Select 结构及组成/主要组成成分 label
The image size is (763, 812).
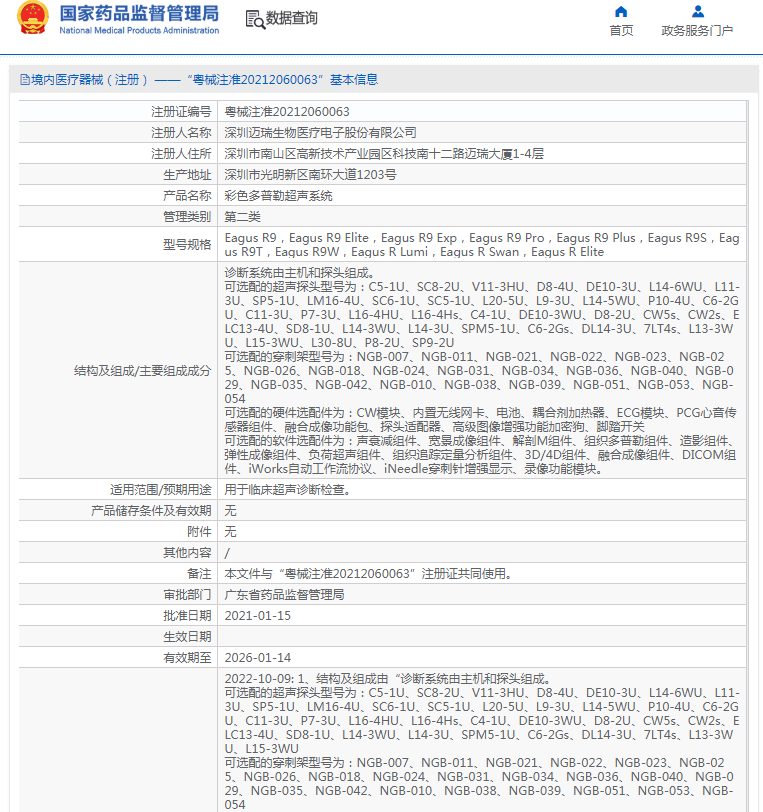tap(142, 371)
